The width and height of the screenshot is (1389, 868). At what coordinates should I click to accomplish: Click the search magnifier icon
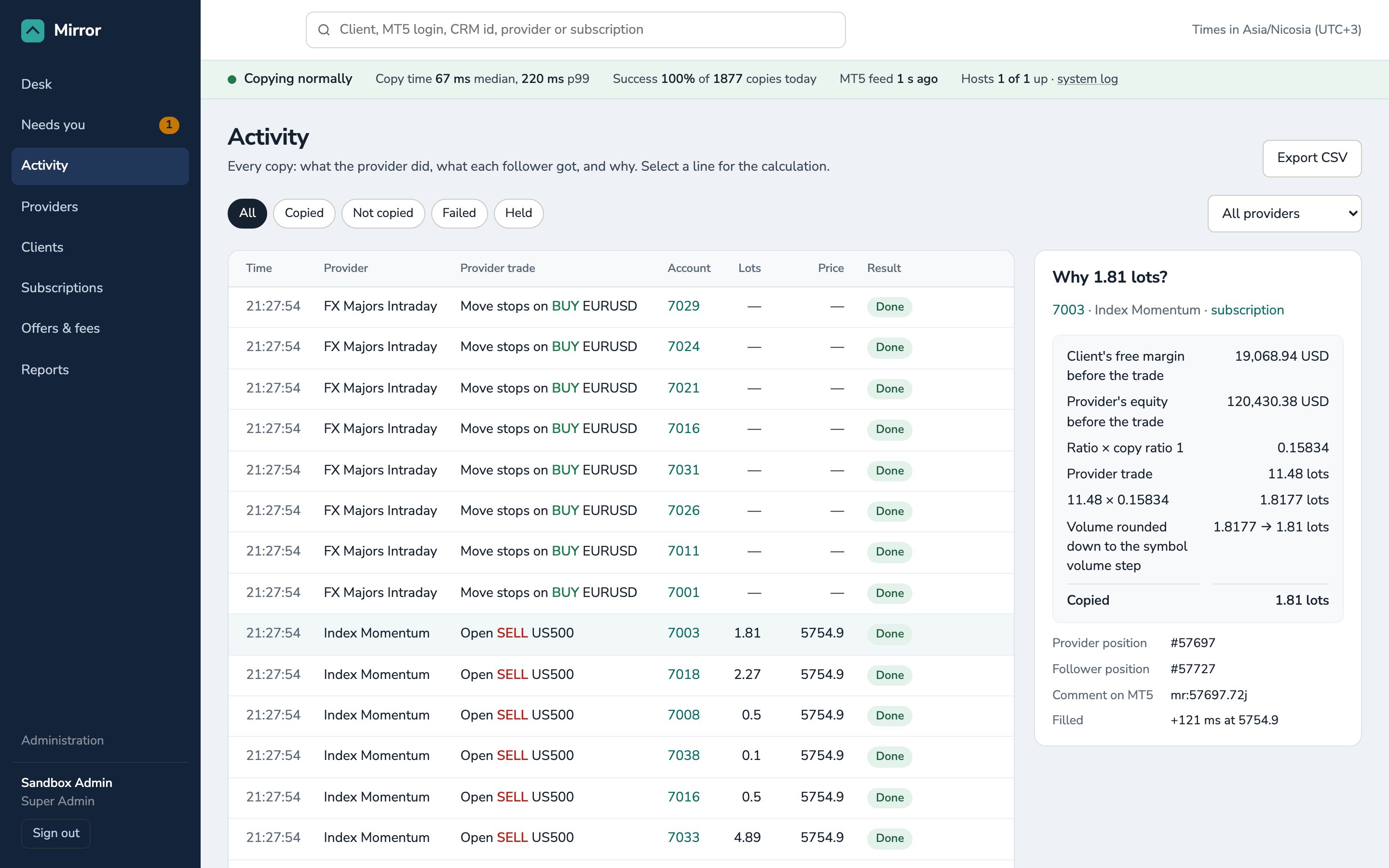[324, 30]
